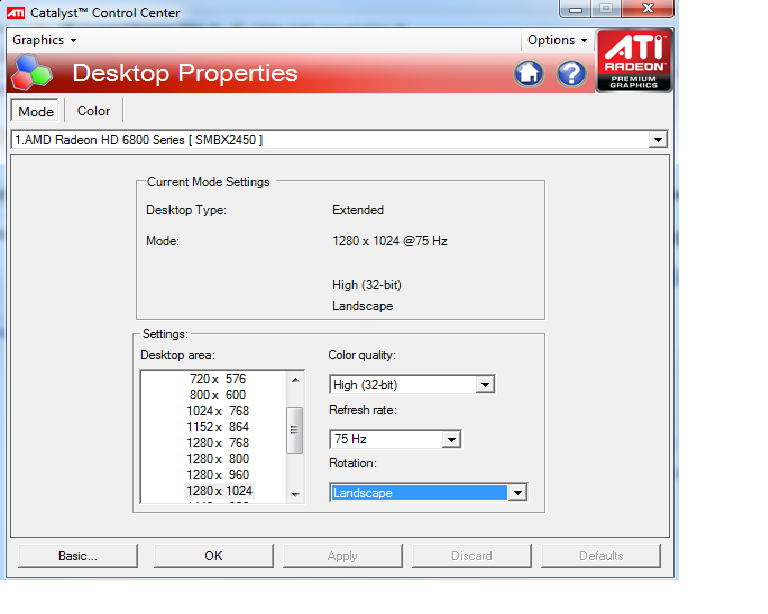Image resolution: width=768 pixels, height=614 pixels.
Task: Click the Basic... button
Action: pos(78,556)
